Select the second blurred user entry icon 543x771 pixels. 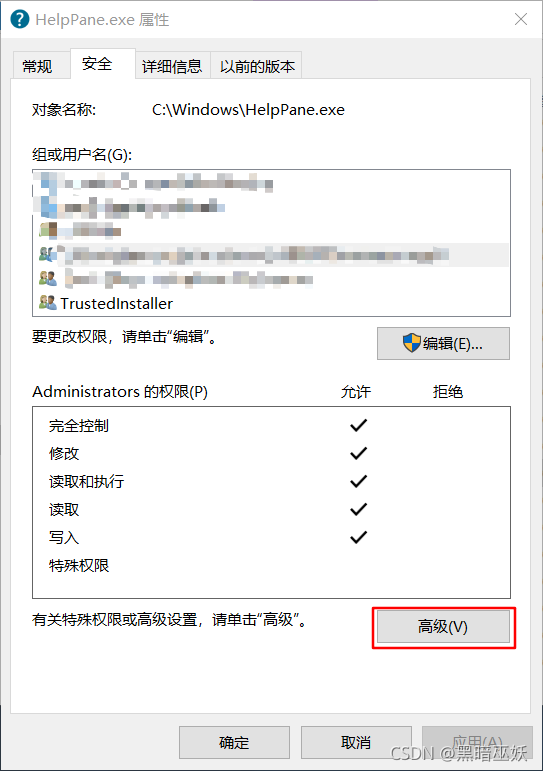pyautogui.click(x=48, y=207)
